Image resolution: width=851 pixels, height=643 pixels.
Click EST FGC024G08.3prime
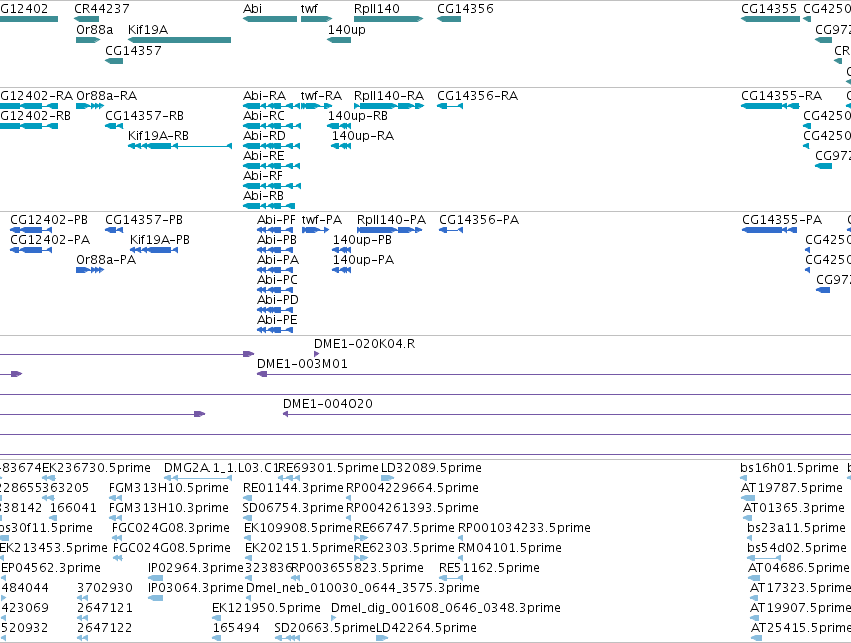point(171,529)
